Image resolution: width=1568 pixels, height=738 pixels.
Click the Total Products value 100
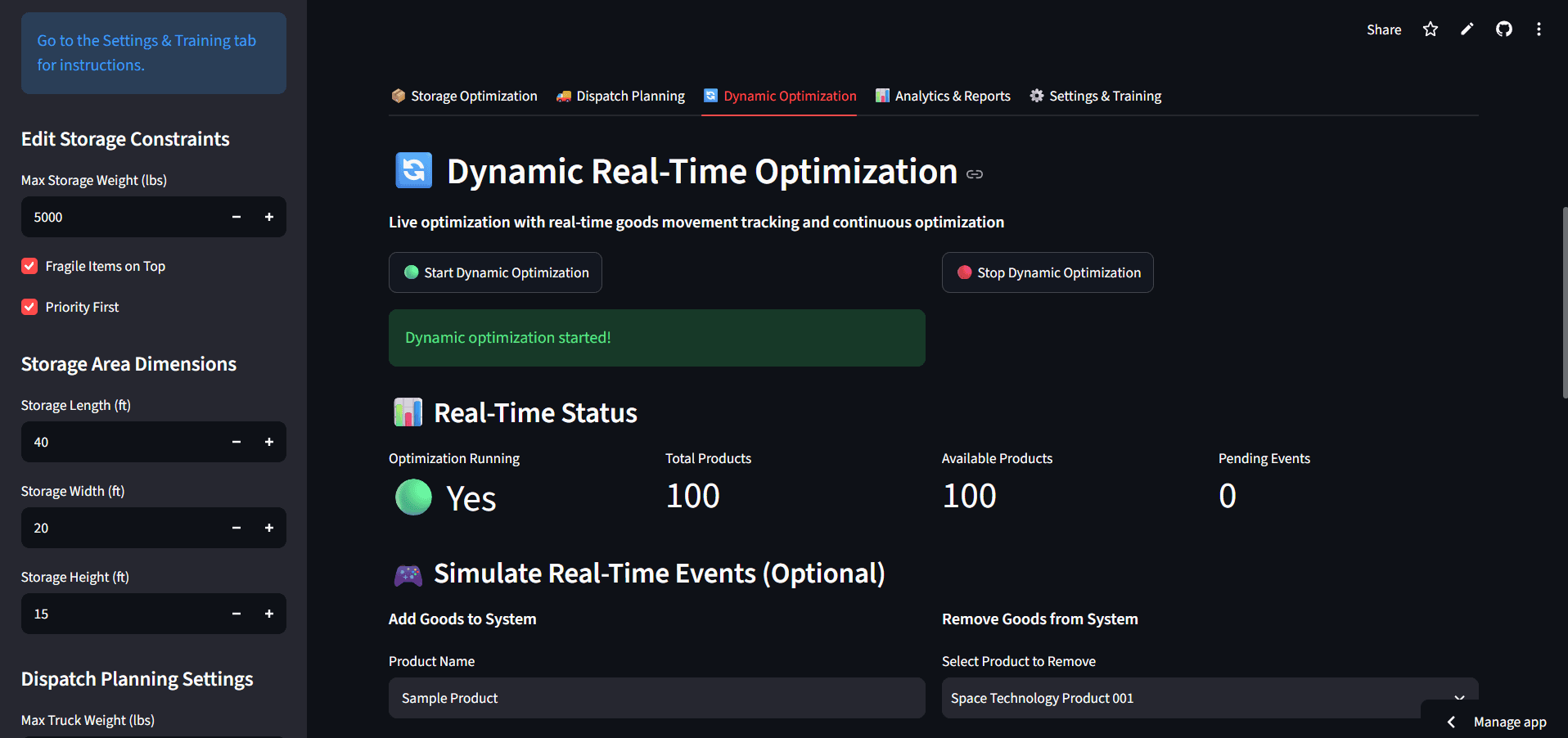coord(693,496)
